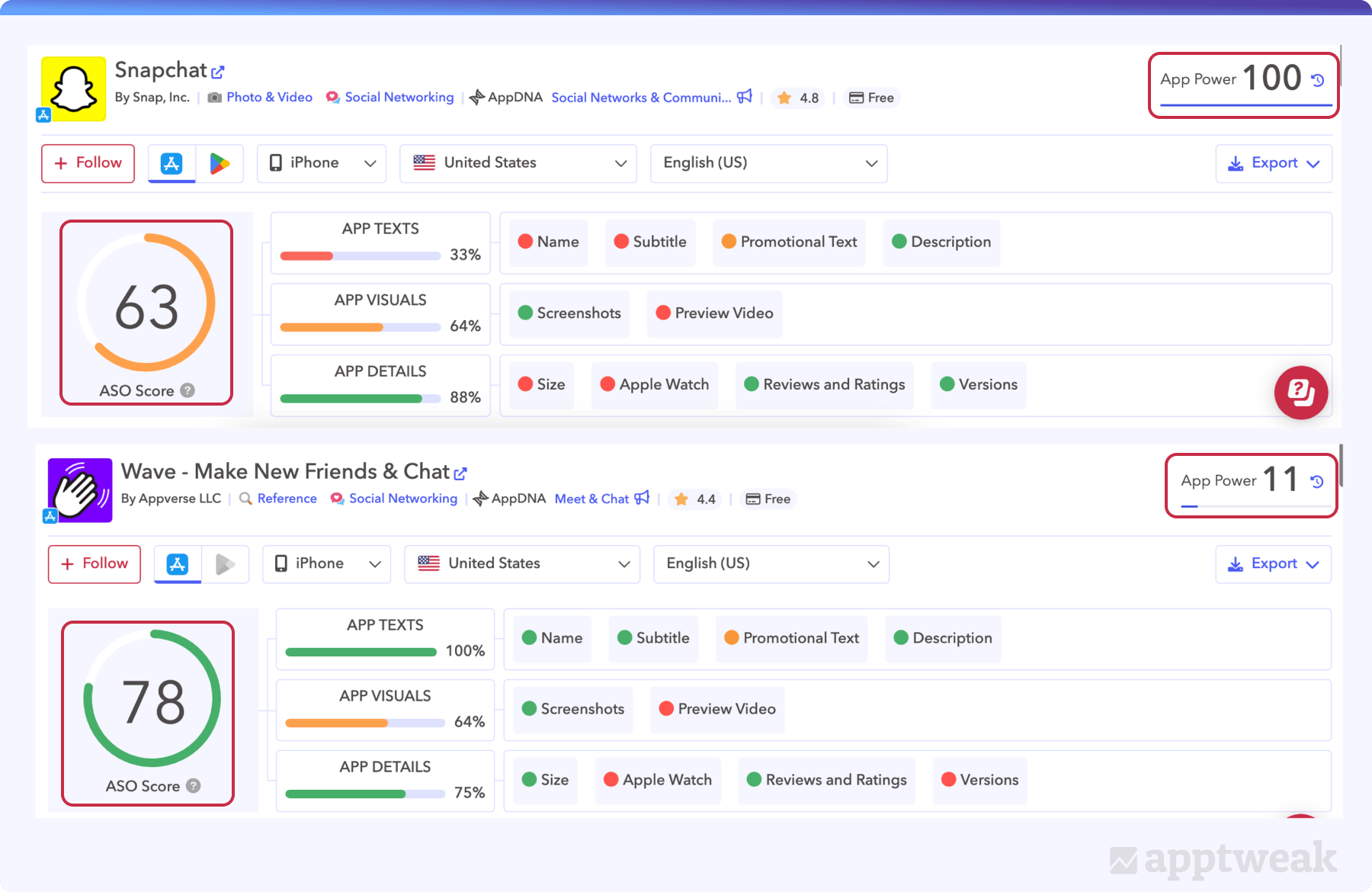Open App Power history for Snapchat
This screenshot has width=1372, height=892.
pyautogui.click(x=1319, y=79)
